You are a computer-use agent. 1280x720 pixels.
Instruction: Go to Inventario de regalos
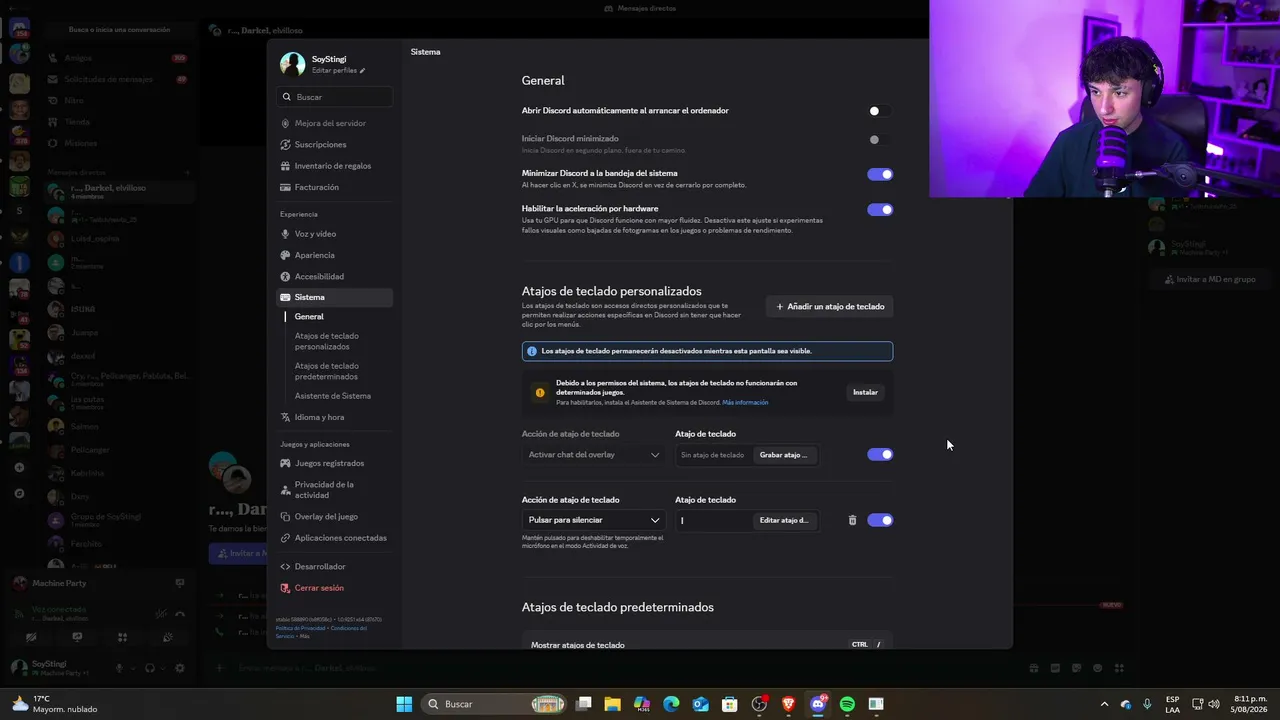334,166
